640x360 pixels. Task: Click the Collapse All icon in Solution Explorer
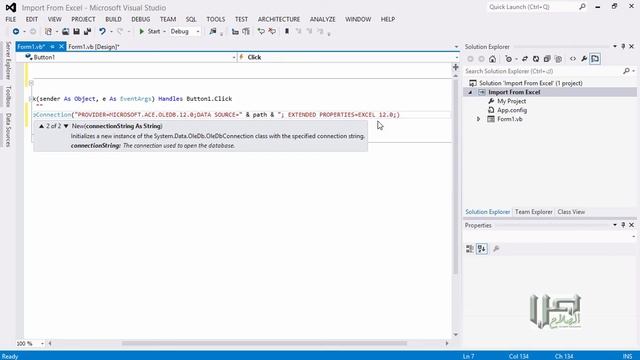(547, 59)
